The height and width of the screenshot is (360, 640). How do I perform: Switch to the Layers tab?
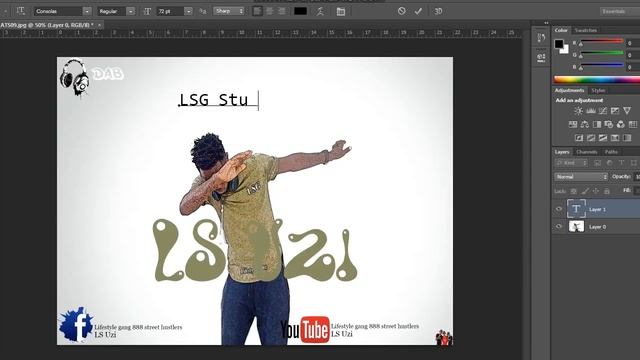pyautogui.click(x=562, y=152)
